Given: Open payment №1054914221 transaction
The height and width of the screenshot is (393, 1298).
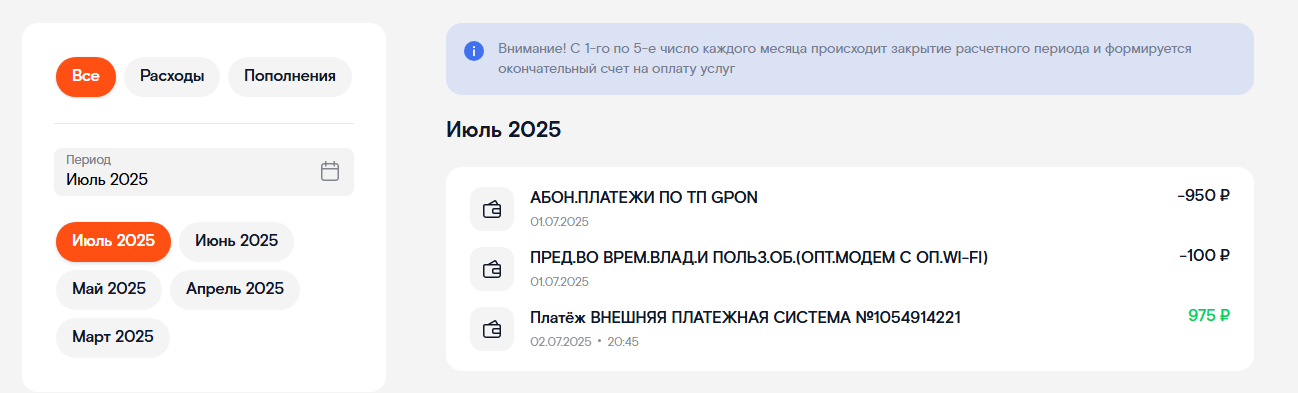Looking at the screenshot, I should 850,329.
